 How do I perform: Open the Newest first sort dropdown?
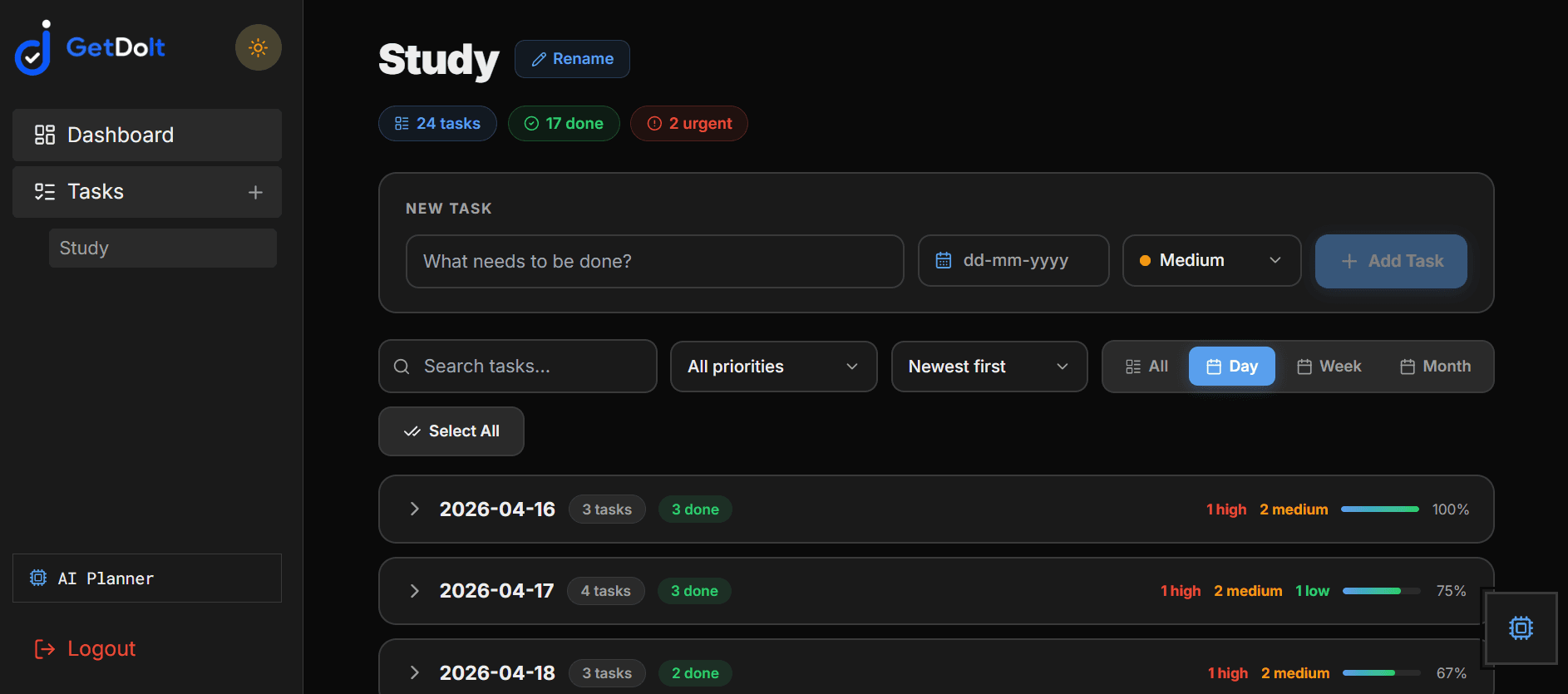(989, 367)
